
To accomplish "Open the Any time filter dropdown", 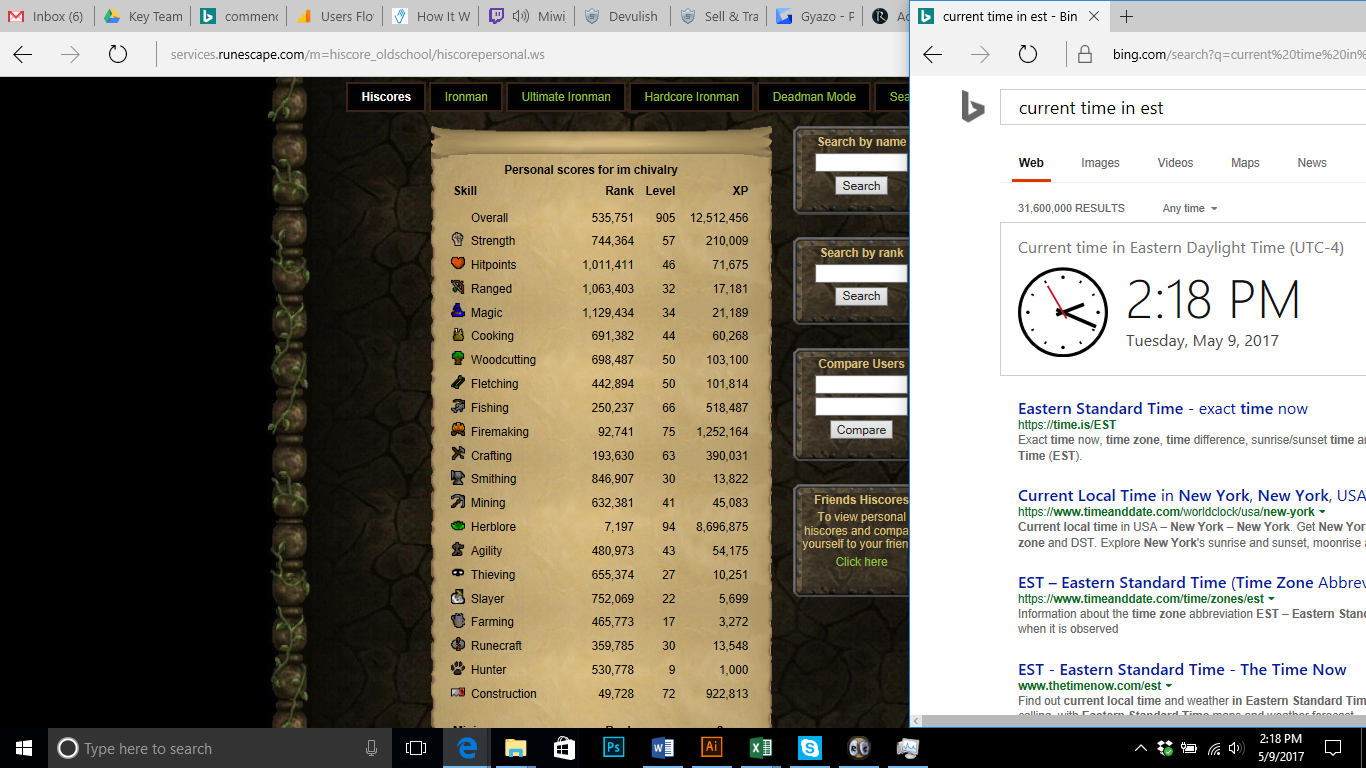I will click(1190, 208).
